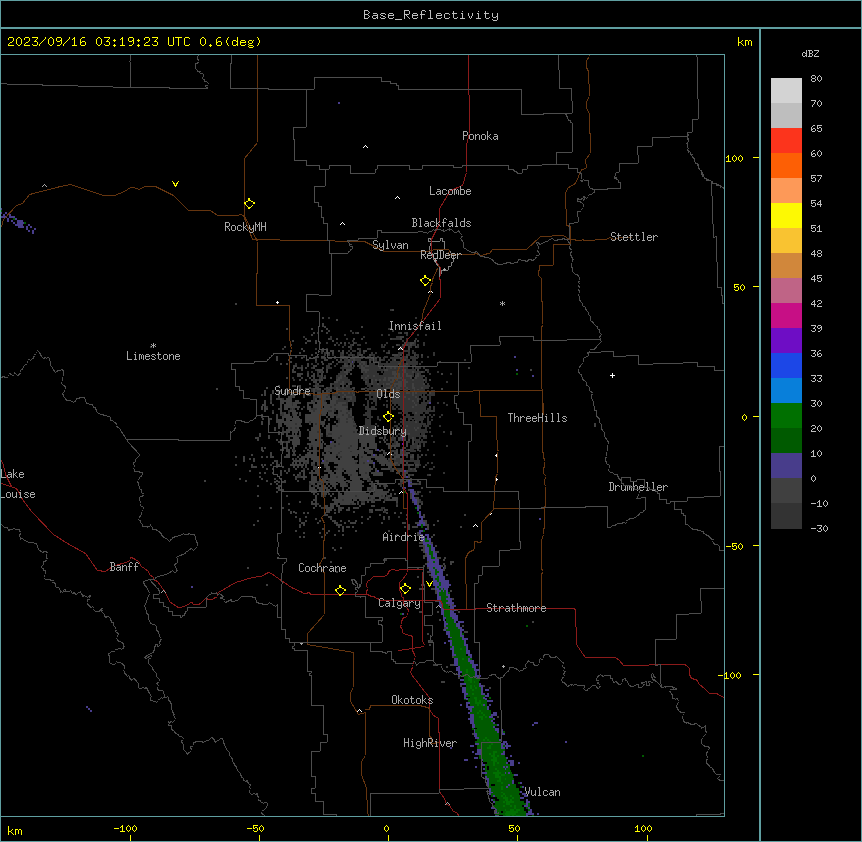The image size is (862, 842).
Task: Select the light gray 70-80 dBZ legend swatch
Action: click(x=786, y=91)
